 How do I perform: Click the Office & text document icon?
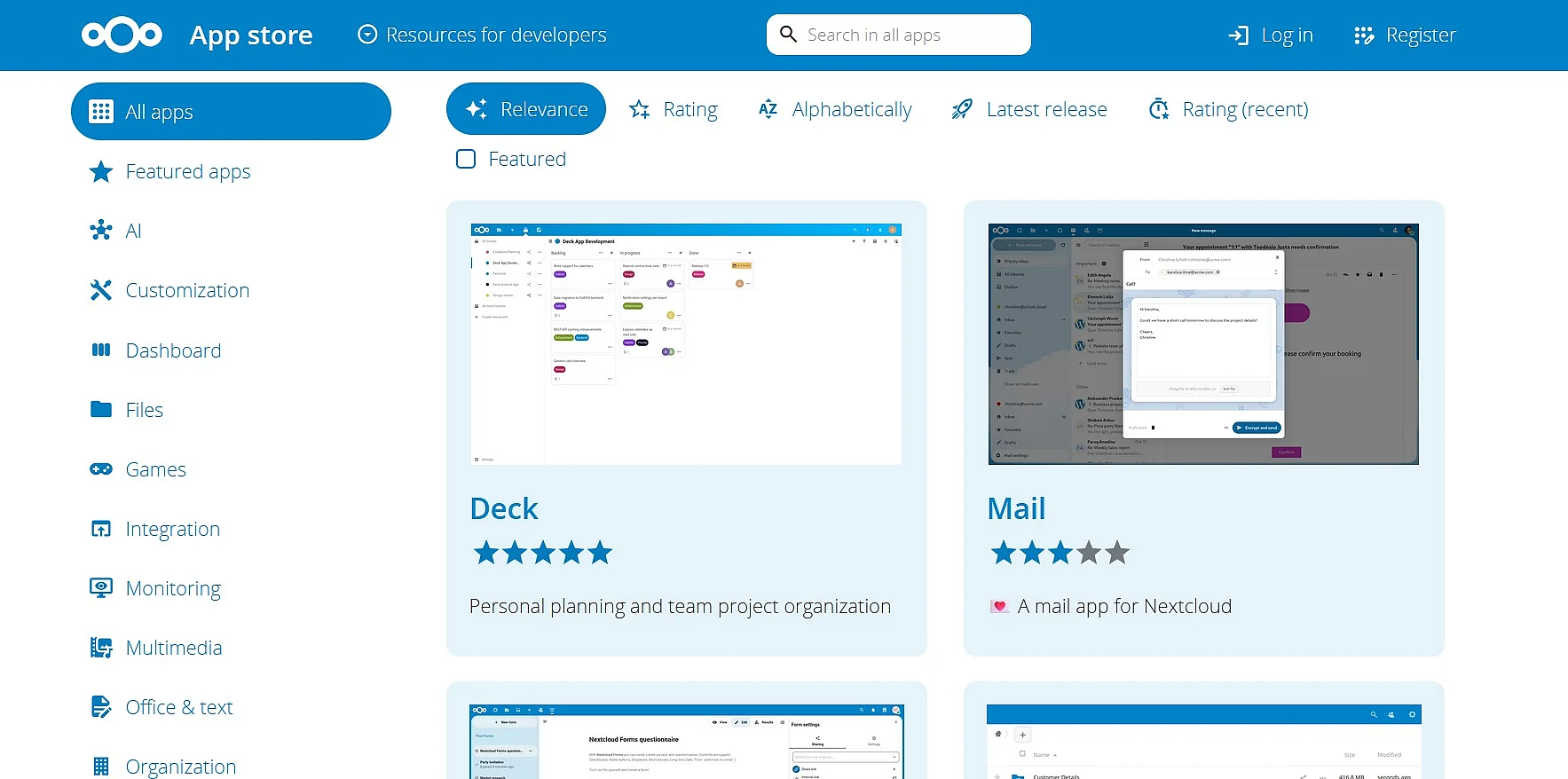click(x=101, y=707)
